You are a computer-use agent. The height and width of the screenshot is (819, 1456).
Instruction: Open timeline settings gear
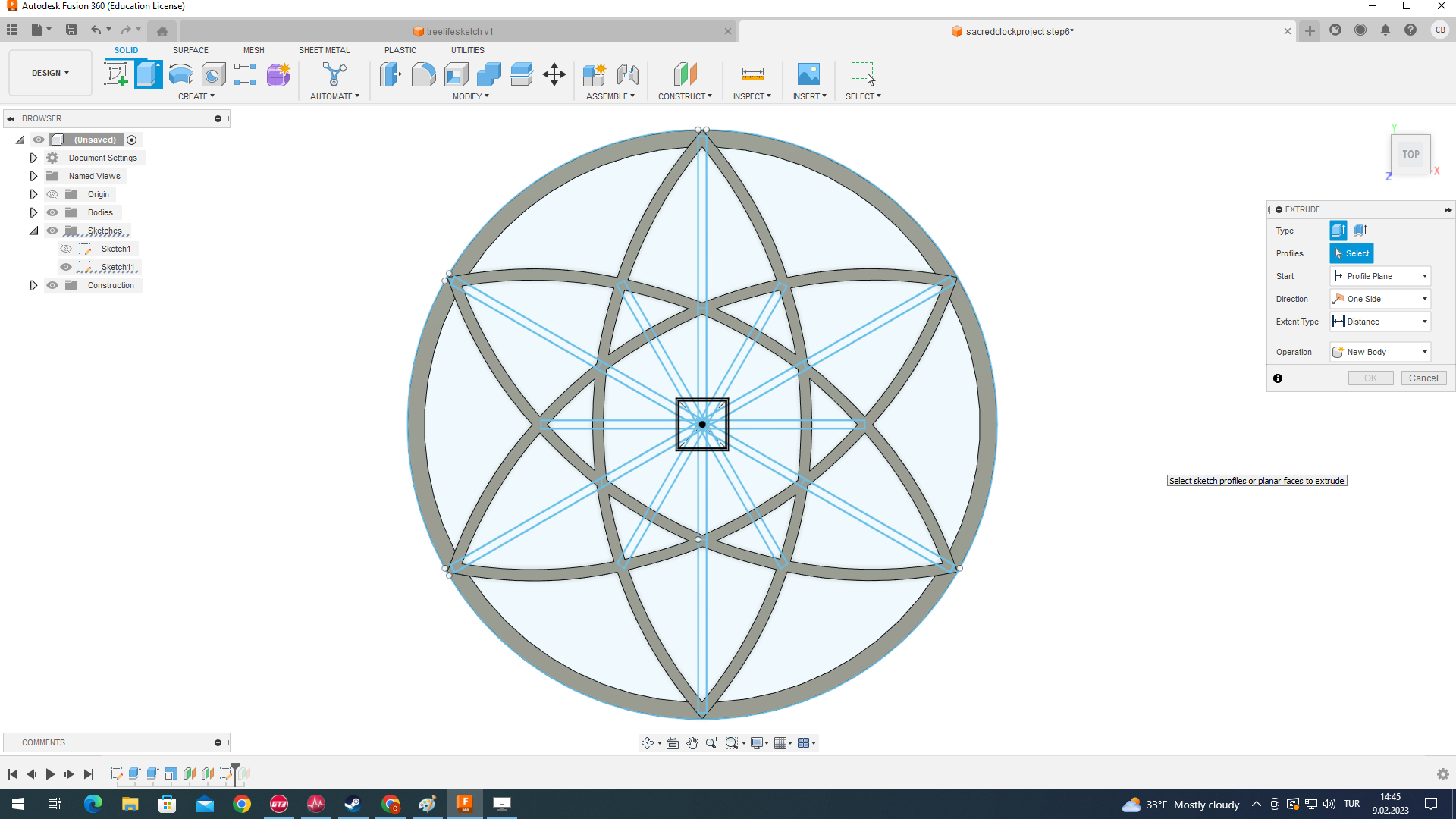click(x=1443, y=774)
